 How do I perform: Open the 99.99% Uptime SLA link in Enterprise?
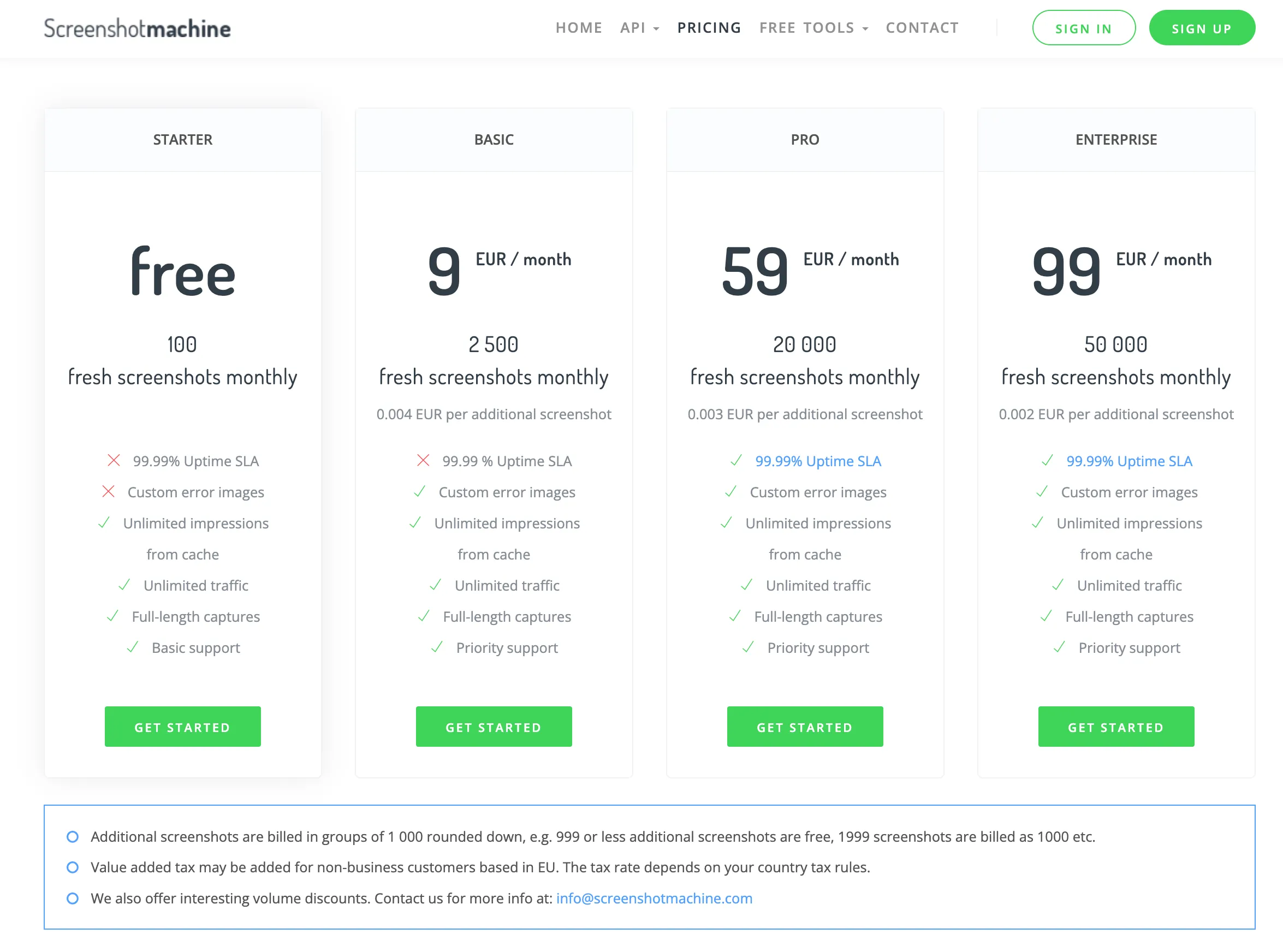pos(1129,460)
